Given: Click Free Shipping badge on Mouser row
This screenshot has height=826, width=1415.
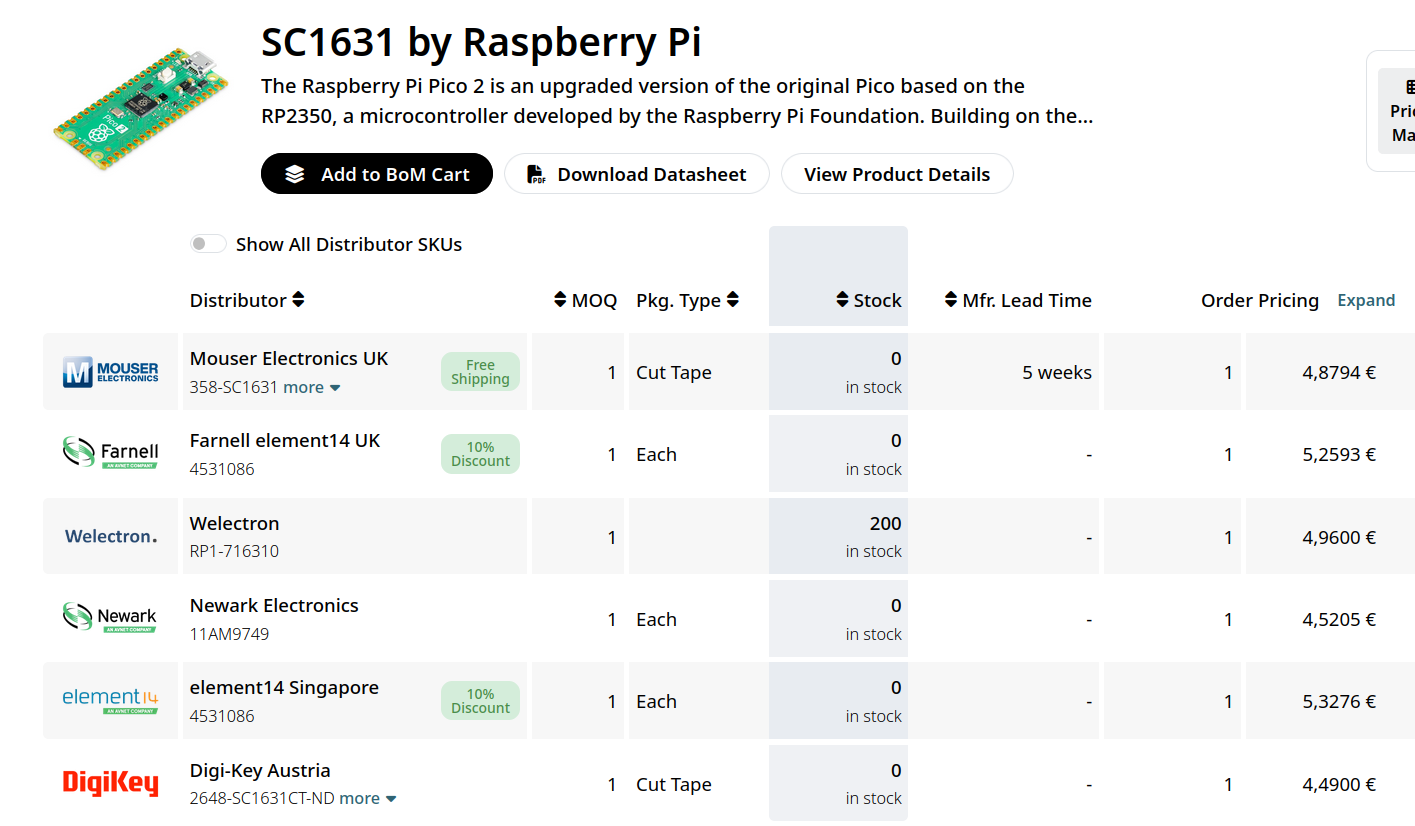Looking at the screenshot, I should [480, 372].
